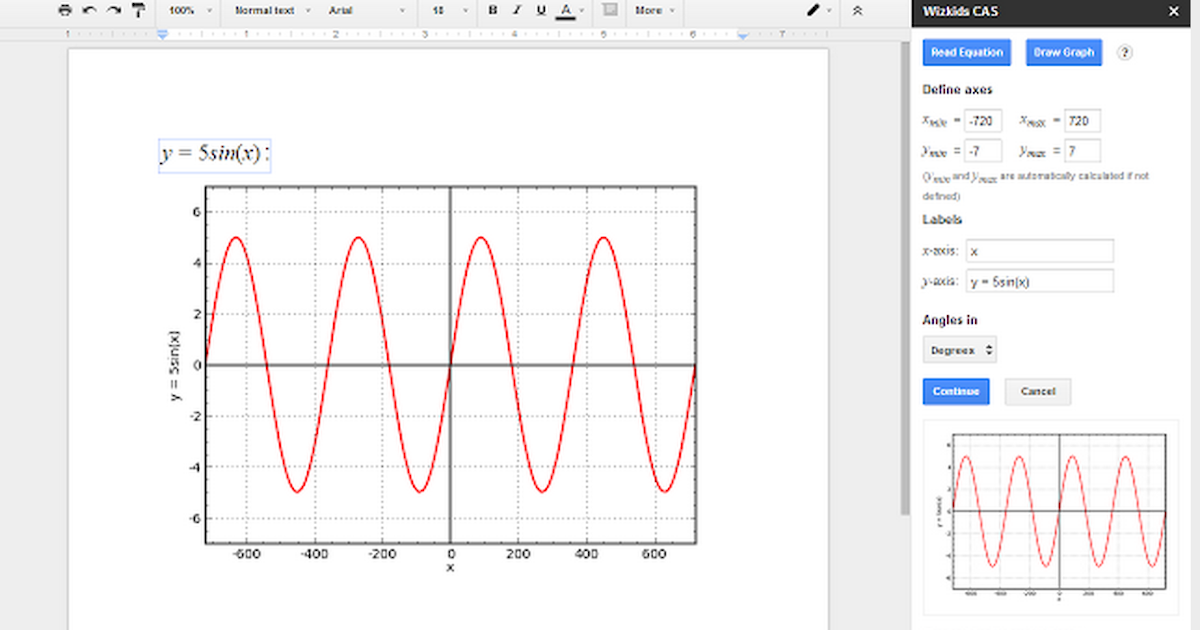Toggle Underline formatting

[541, 10]
